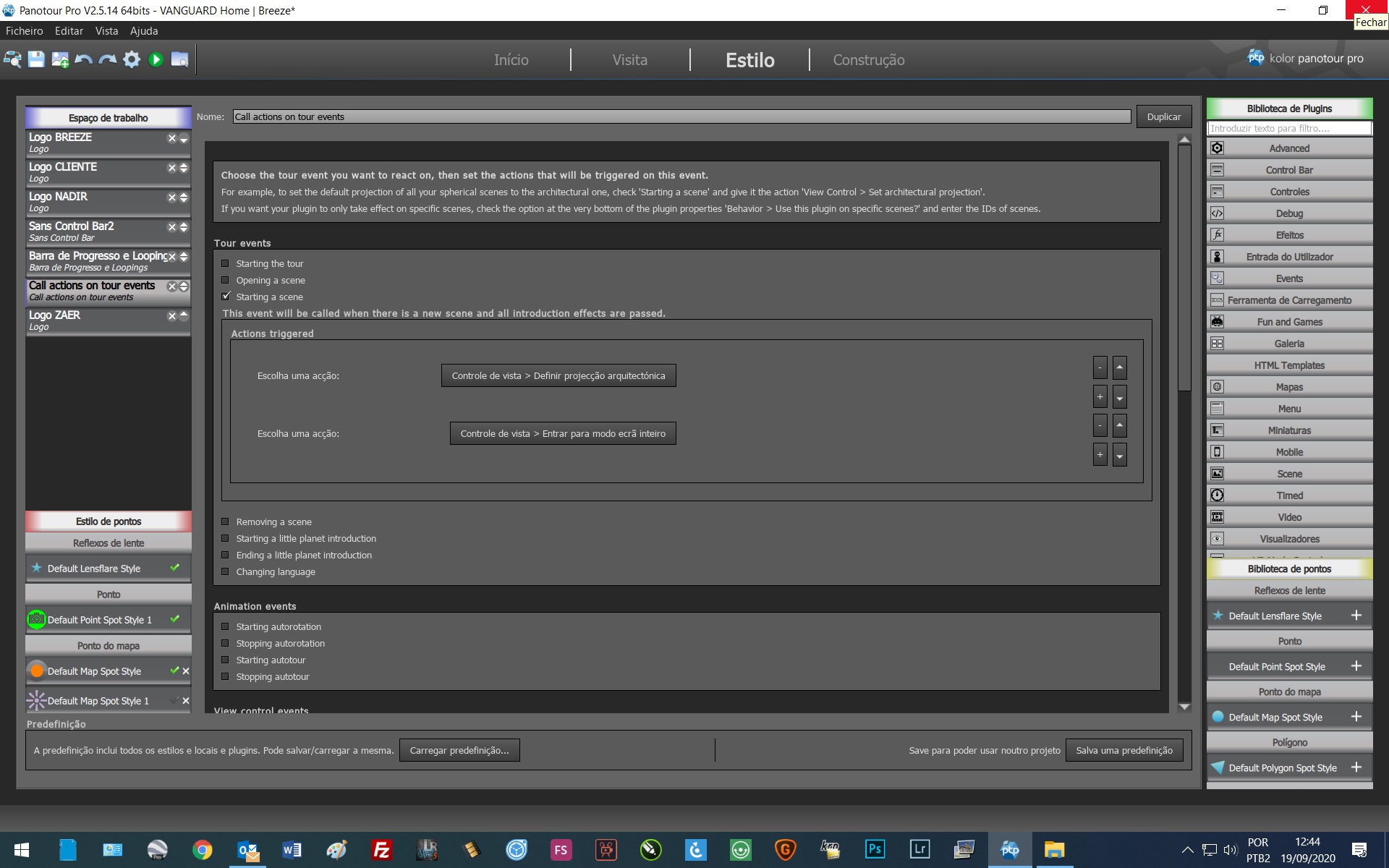This screenshot has height=868, width=1389.
Task: Expand the HTML Templates plugin category
Action: (1289, 365)
